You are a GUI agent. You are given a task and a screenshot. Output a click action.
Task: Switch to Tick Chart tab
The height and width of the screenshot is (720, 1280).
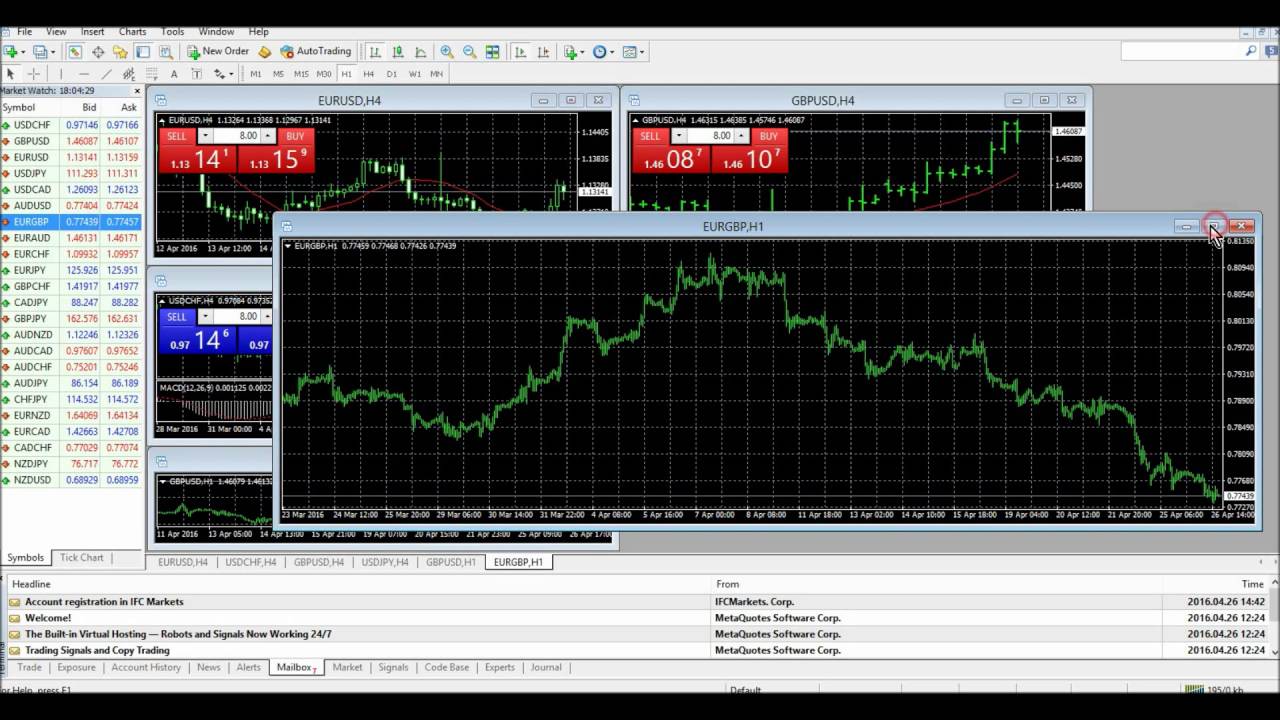82,558
